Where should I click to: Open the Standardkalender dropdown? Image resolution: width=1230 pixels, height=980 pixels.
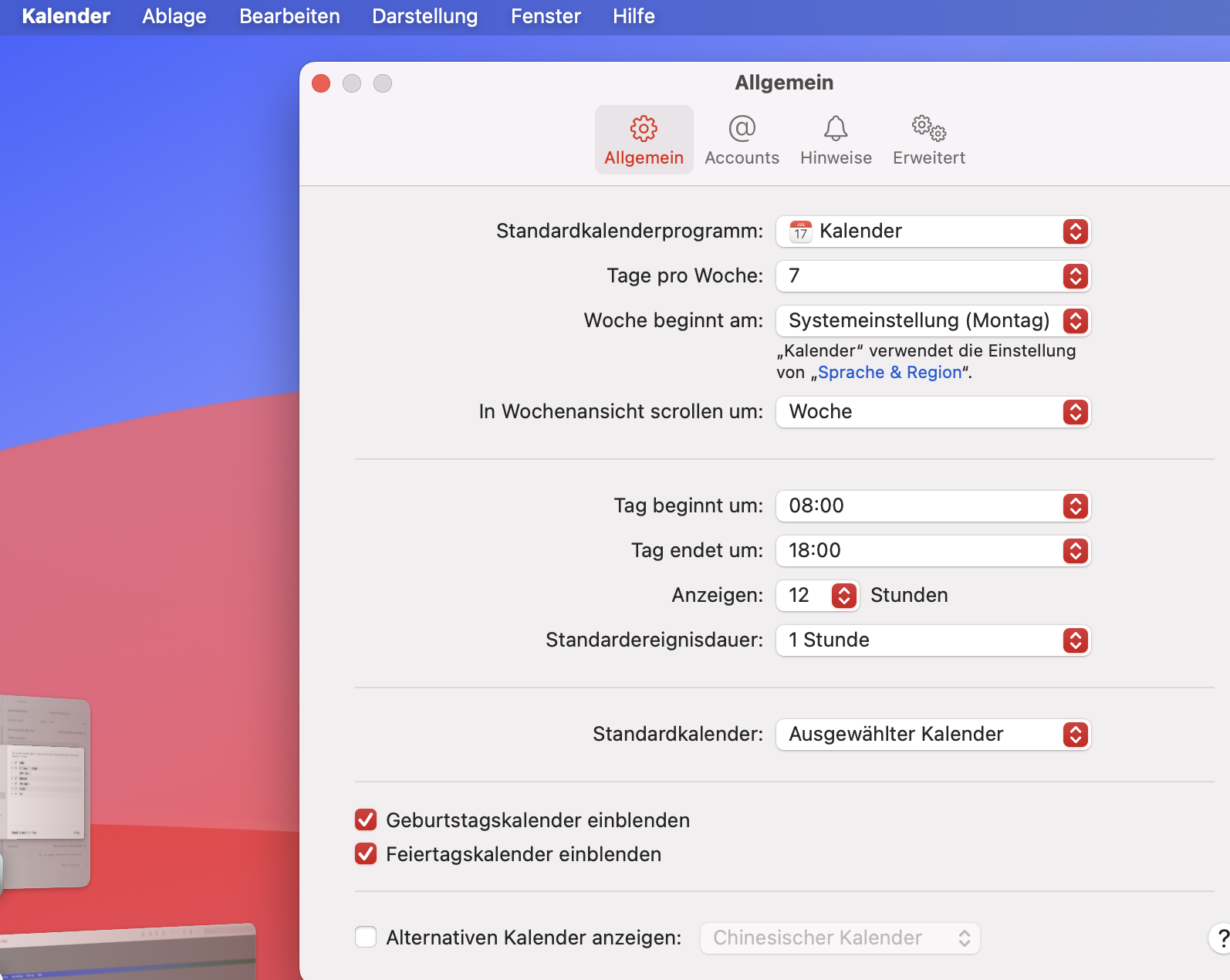[x=933, y=735]
